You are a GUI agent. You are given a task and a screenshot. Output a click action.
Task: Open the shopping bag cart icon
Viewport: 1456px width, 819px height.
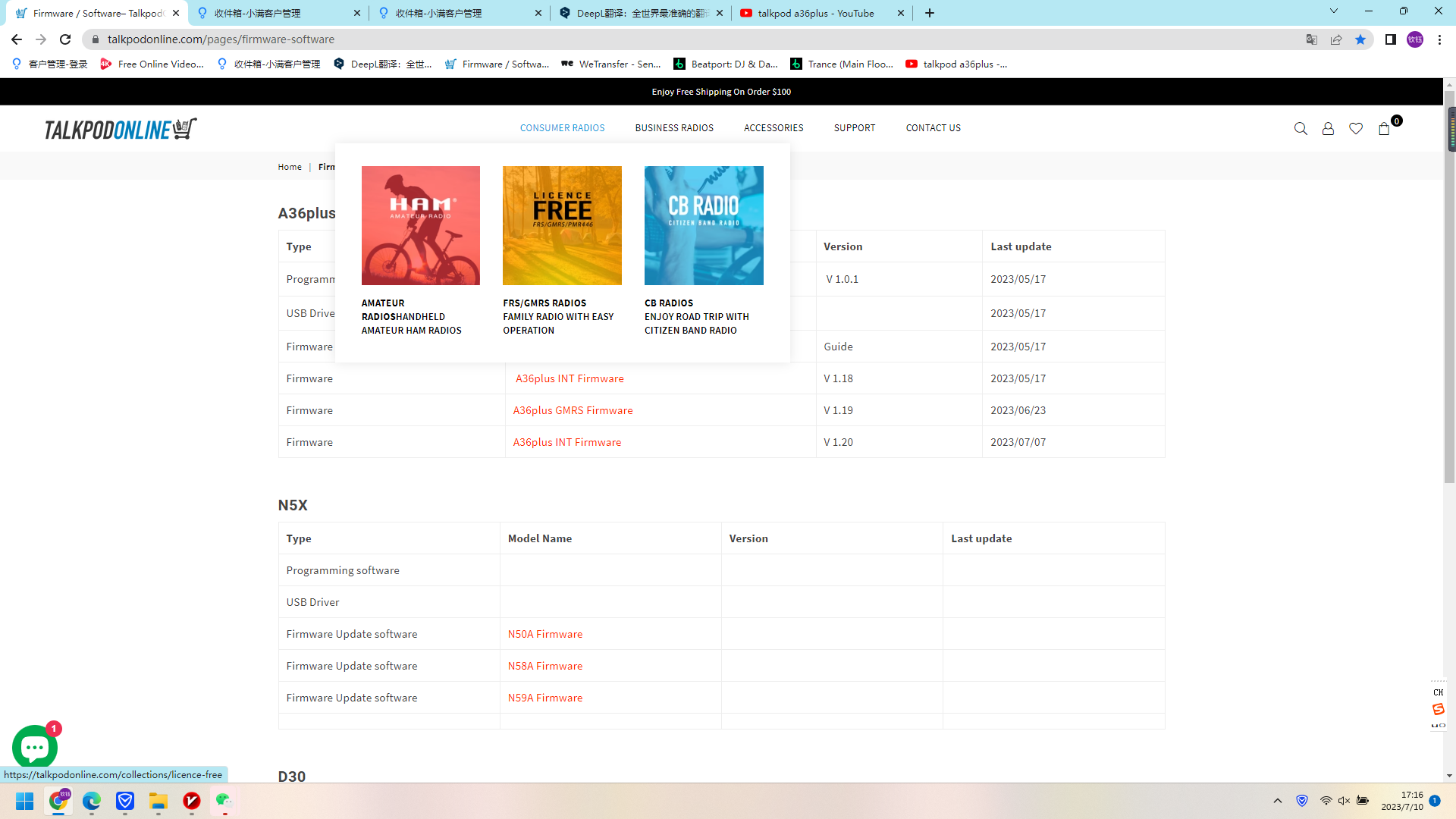[1384, 129]
